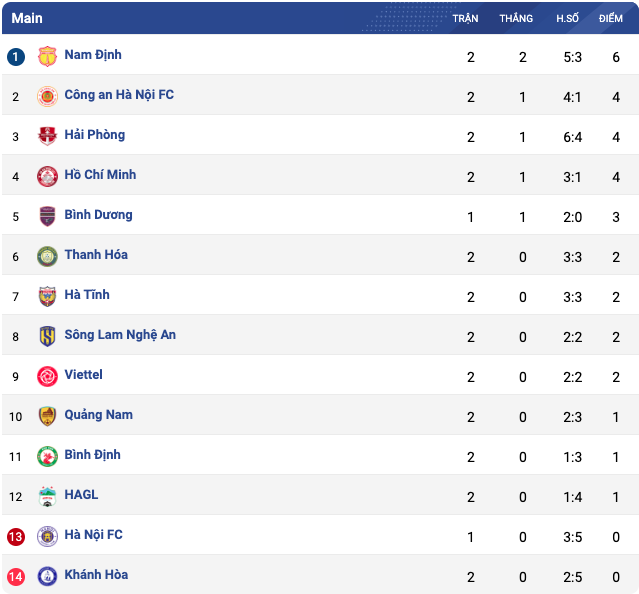Click the Khánh Hòa club logo
This screenshot has height=594, width=639.
point(47,576)
